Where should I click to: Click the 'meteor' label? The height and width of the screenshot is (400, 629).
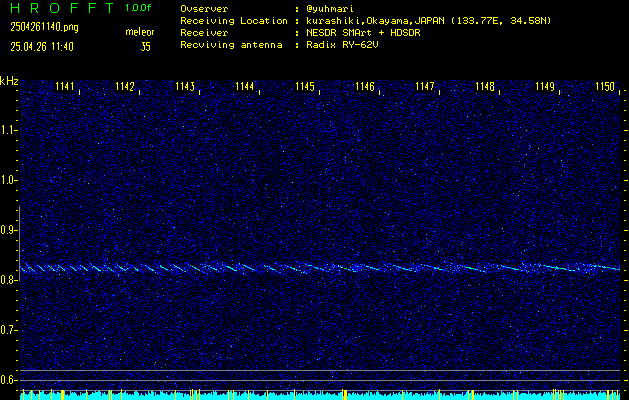[x=140, y=32]
